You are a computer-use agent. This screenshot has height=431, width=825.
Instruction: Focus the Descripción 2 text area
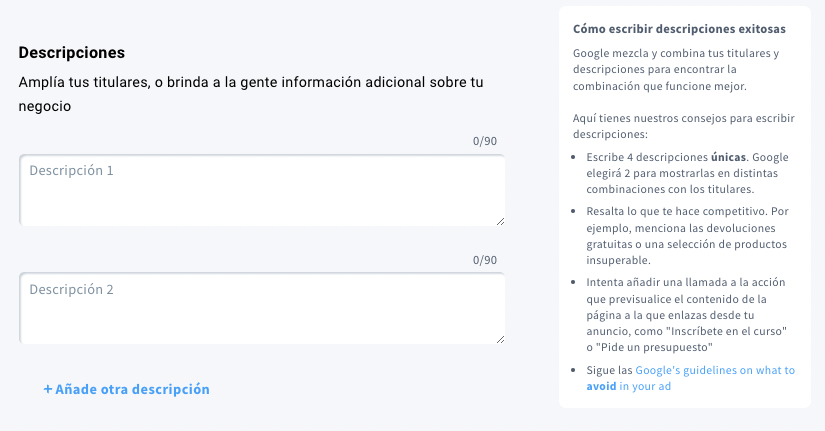pos(262,309)
